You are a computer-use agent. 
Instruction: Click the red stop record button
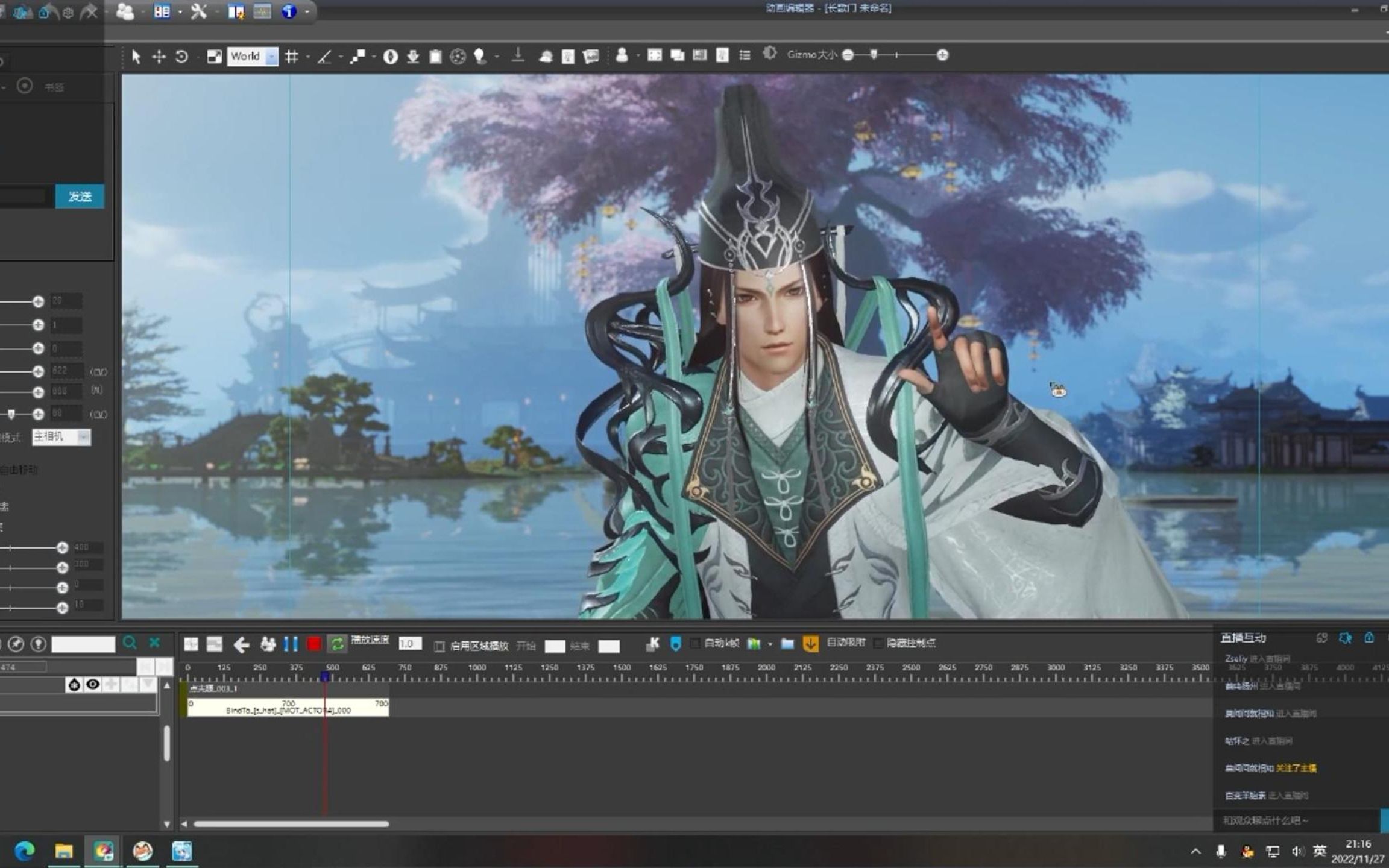313,644
